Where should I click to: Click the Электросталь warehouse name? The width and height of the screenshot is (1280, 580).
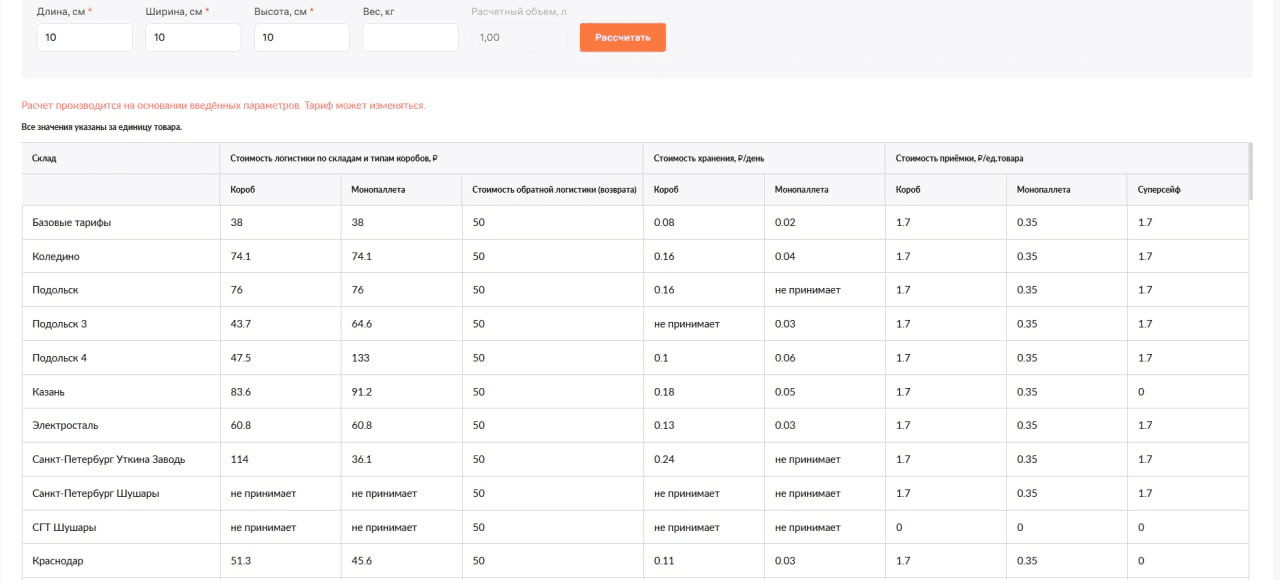point(65,426)
